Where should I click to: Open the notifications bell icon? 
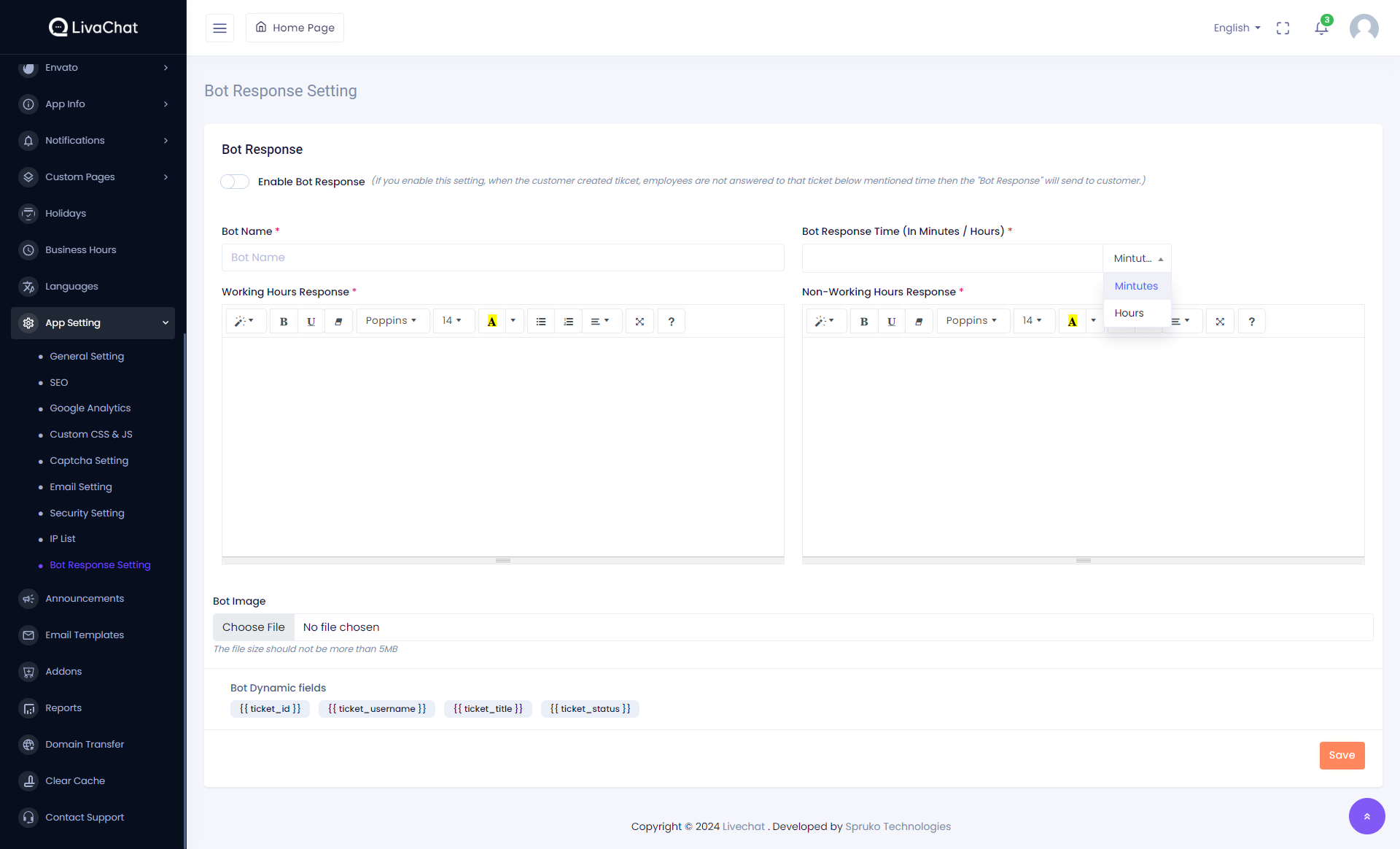click(x=1321, y=28)
